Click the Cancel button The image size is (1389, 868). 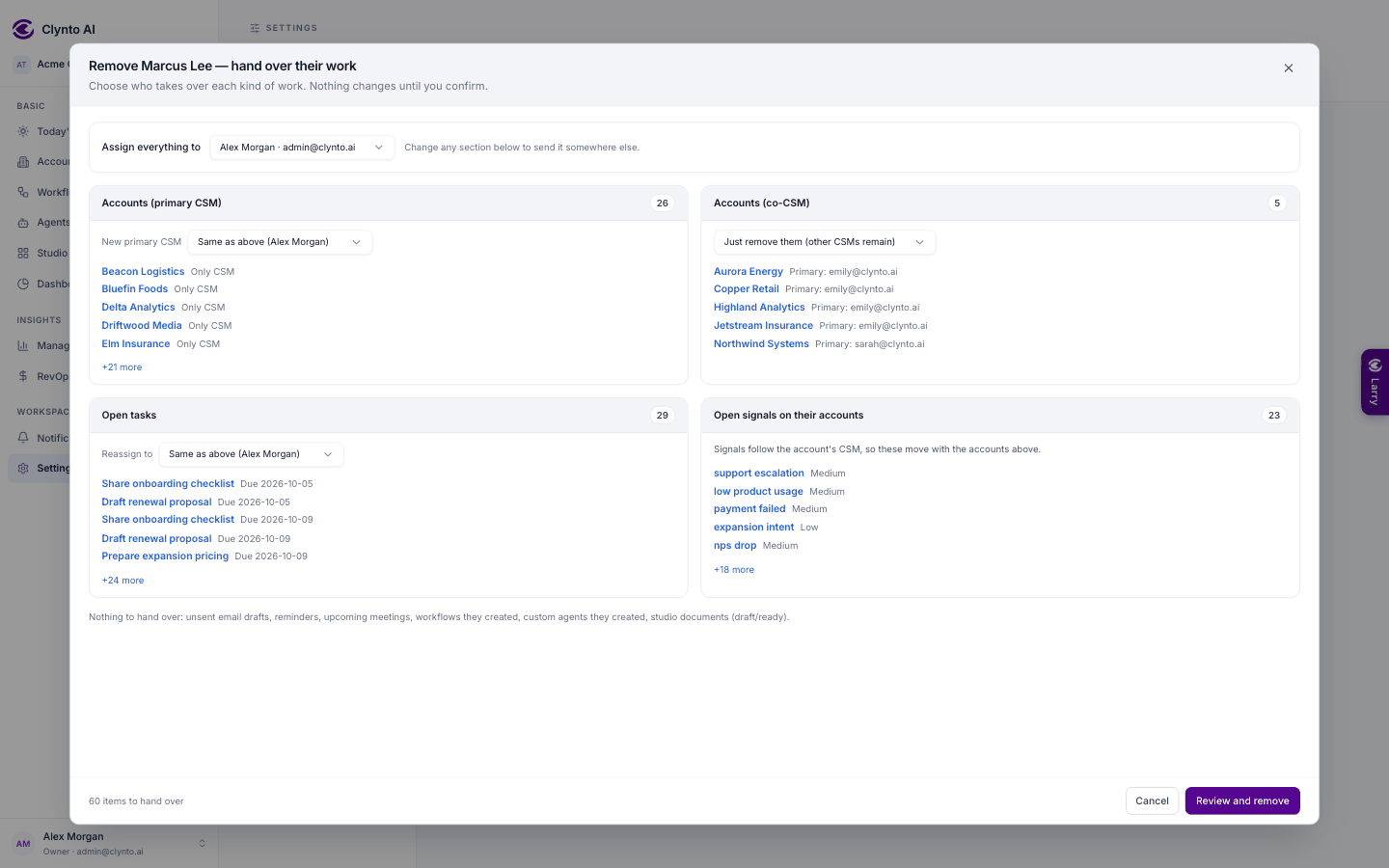(1152, 800)
